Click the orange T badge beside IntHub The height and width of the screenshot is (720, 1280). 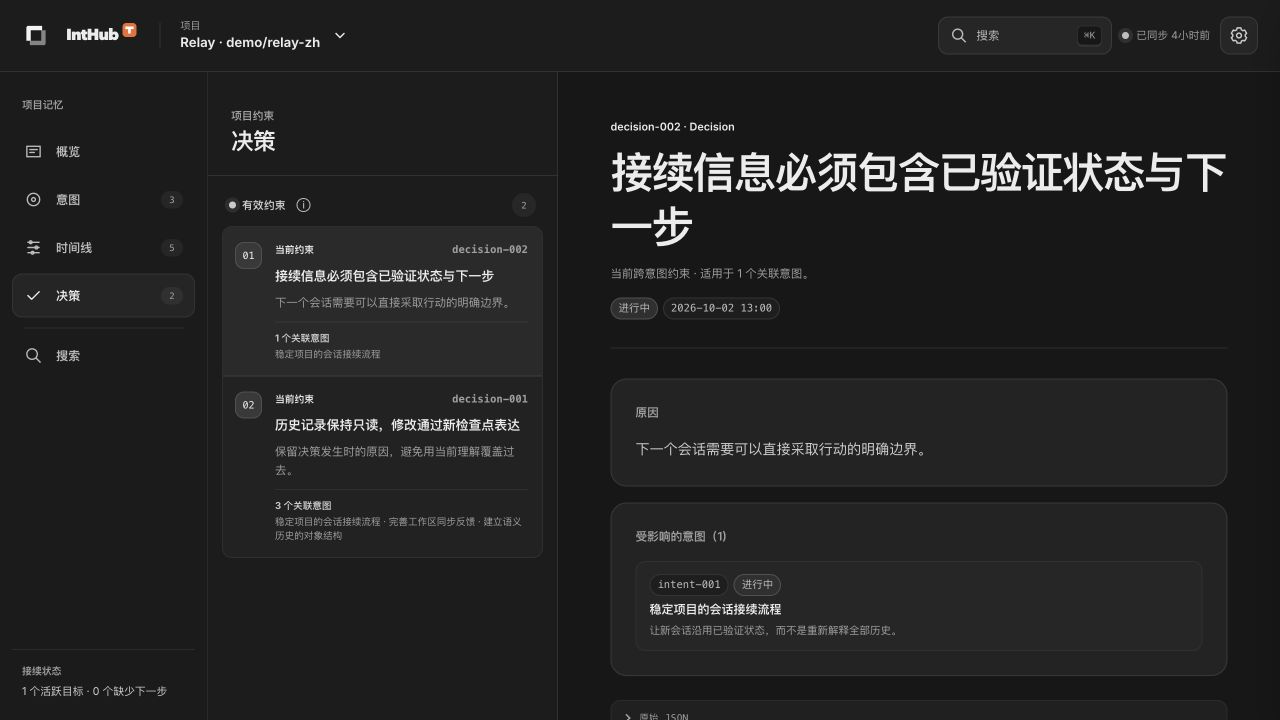[x=129, y=30]
